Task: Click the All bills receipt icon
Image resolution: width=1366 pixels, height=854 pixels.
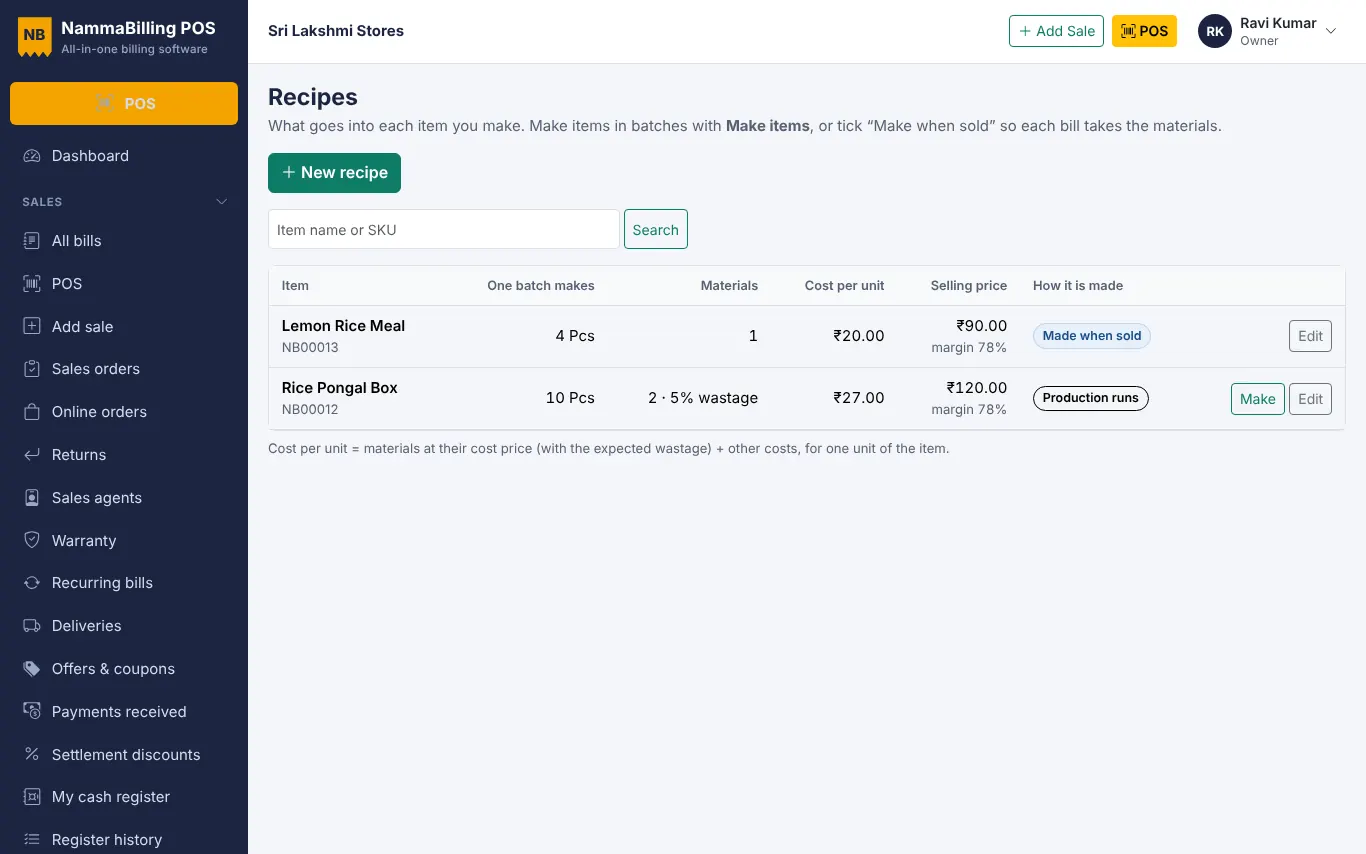Action: (32, 241)
